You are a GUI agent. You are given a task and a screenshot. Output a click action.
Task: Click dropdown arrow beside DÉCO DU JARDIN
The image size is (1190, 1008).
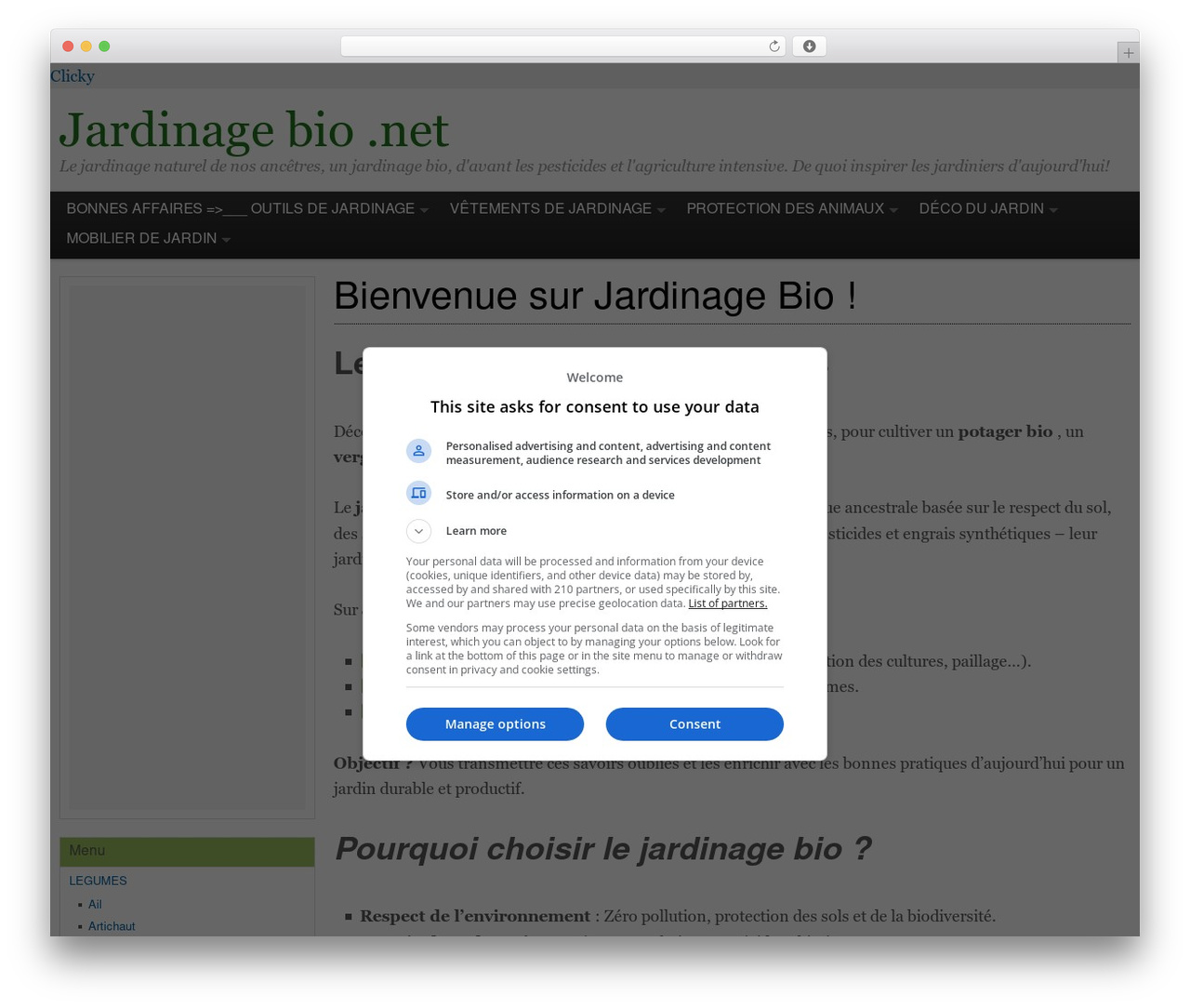pyautogui.click(x=1053, y=210)
